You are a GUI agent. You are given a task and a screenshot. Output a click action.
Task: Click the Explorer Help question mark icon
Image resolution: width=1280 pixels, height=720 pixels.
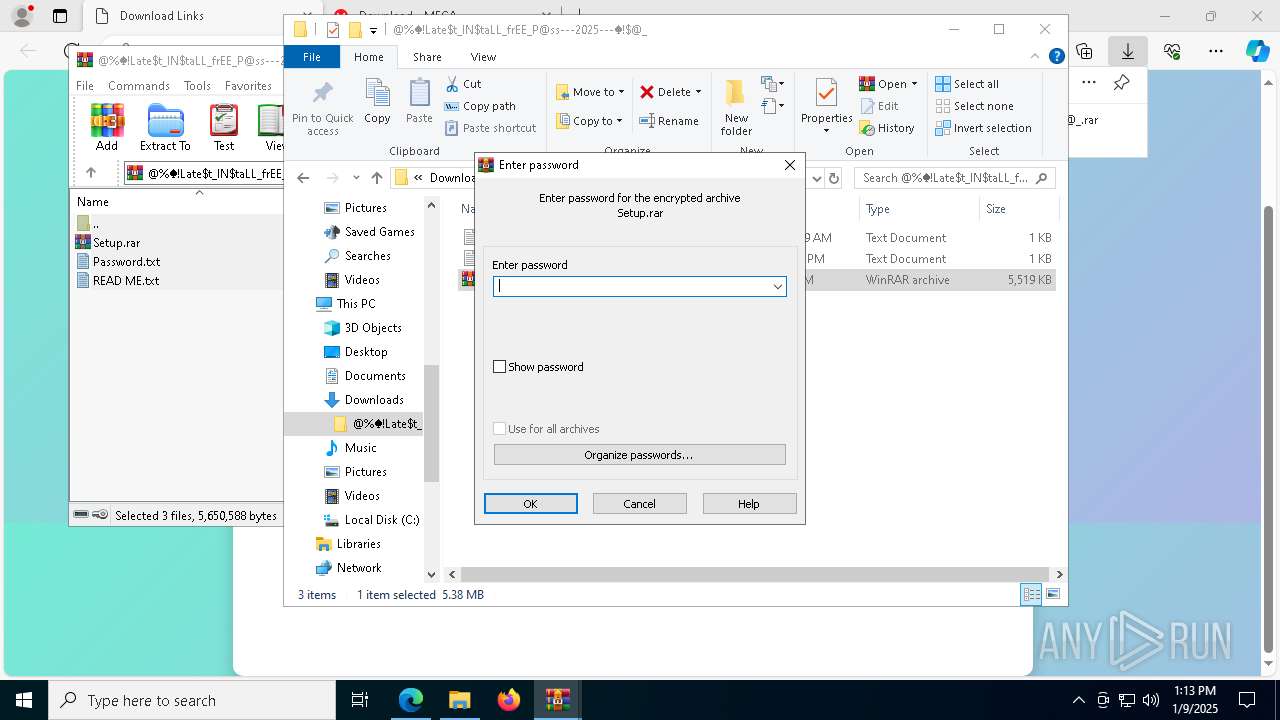click(x=1056, y=57)
